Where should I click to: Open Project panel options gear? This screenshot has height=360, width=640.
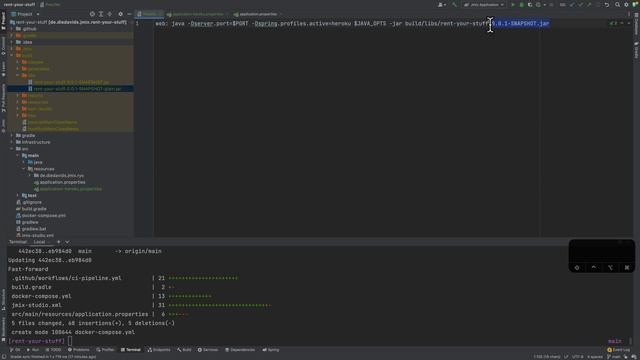point(120,14)
